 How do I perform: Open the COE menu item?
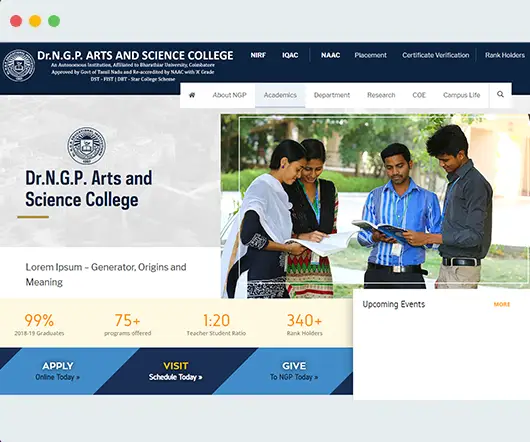(419, 95)
